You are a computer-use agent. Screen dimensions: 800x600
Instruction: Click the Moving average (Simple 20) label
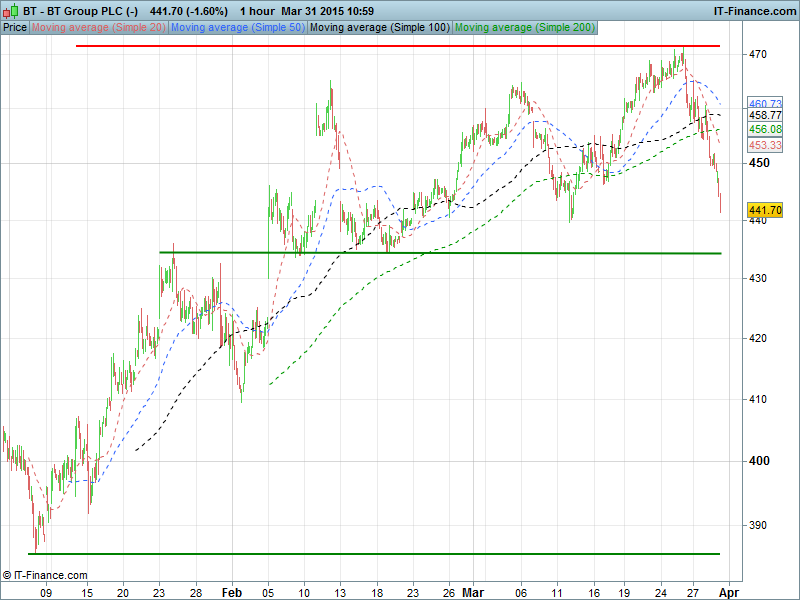[99, 27]
